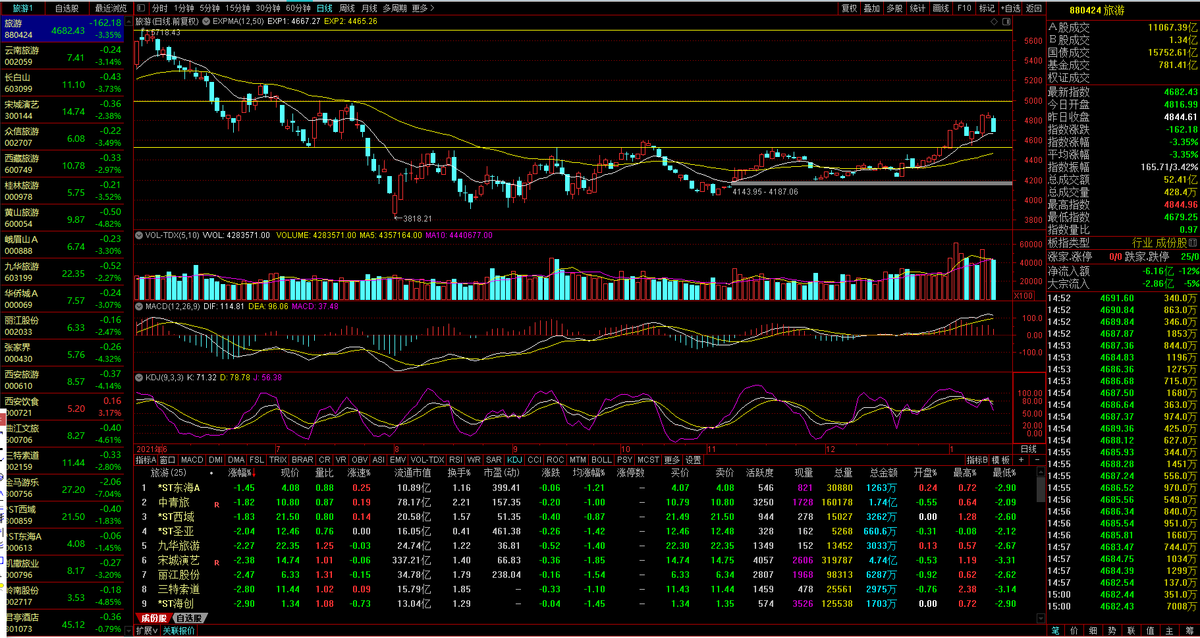Click the 画线 drawing tools button
This screenshot has height=638, width=1200.
(x=940, y=8)
